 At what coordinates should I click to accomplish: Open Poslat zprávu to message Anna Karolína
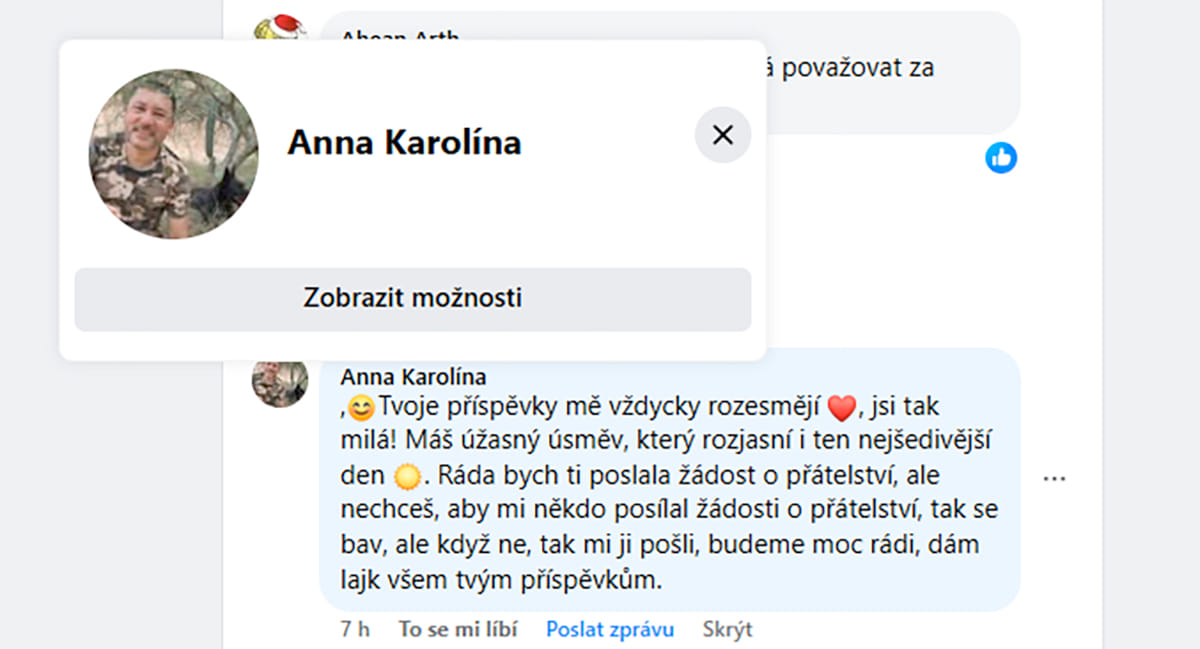(x=609, y=629)
